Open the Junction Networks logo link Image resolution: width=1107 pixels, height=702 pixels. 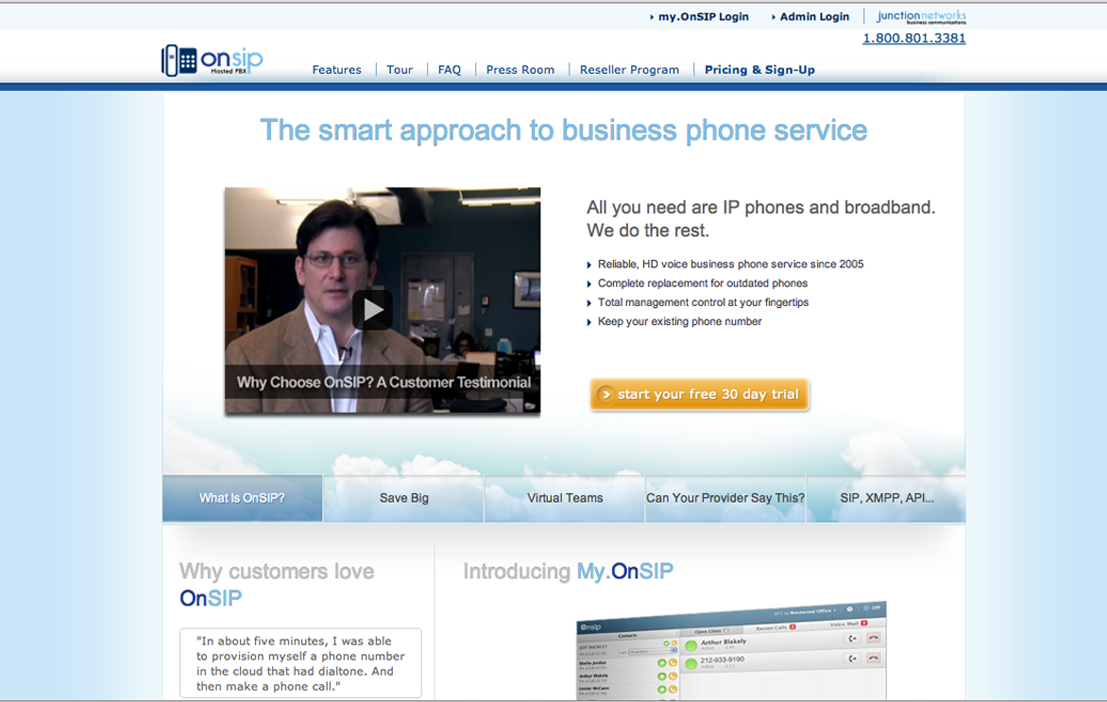tap(921, 16)
